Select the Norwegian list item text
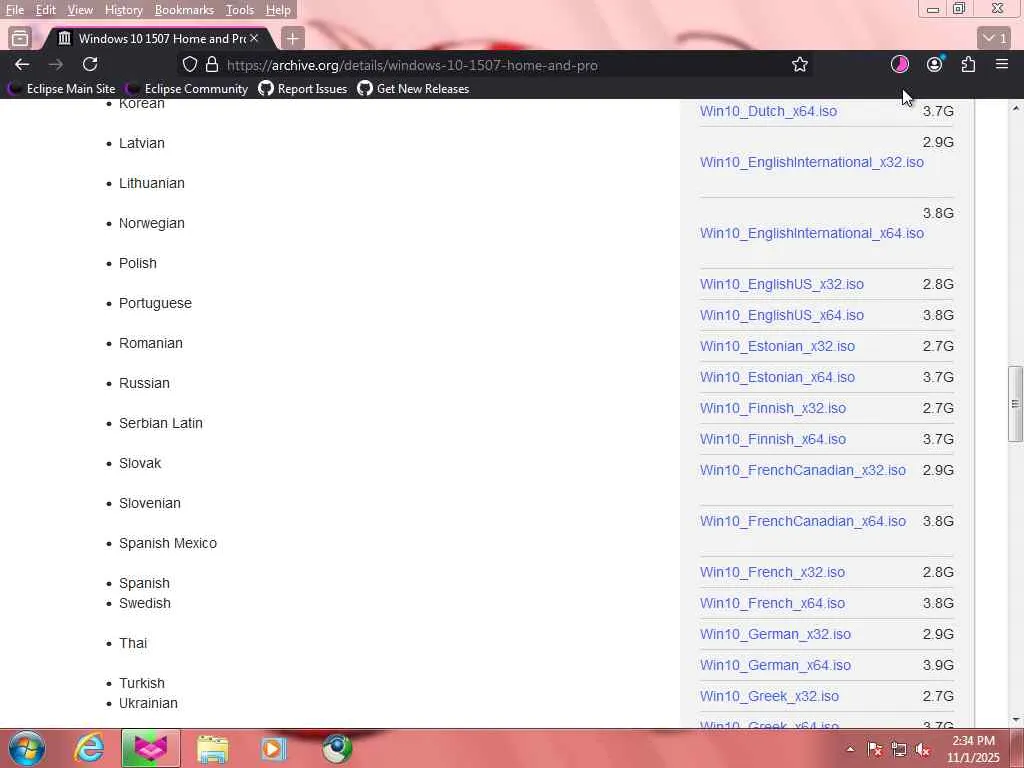1024x768 pixels. (152, 223)
